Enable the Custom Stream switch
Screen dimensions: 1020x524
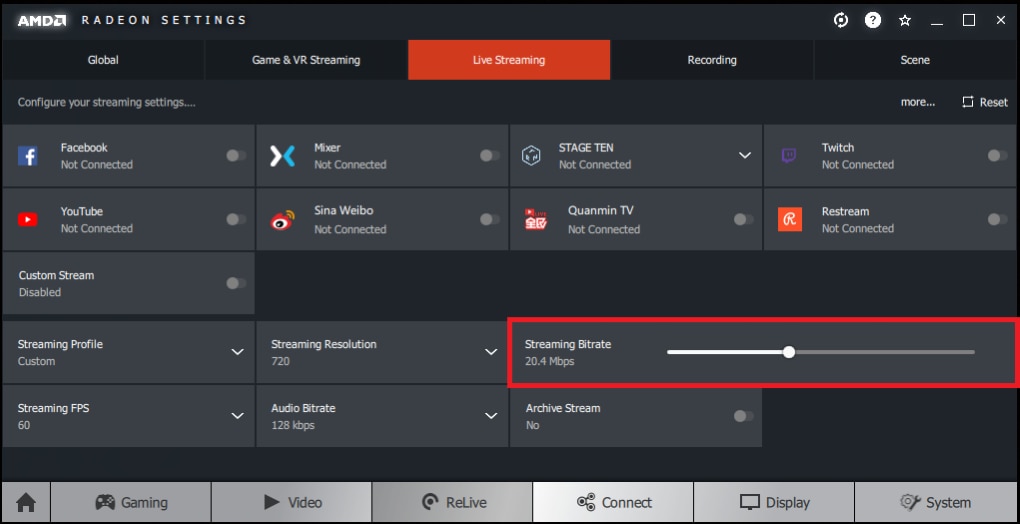pos(236,283)
